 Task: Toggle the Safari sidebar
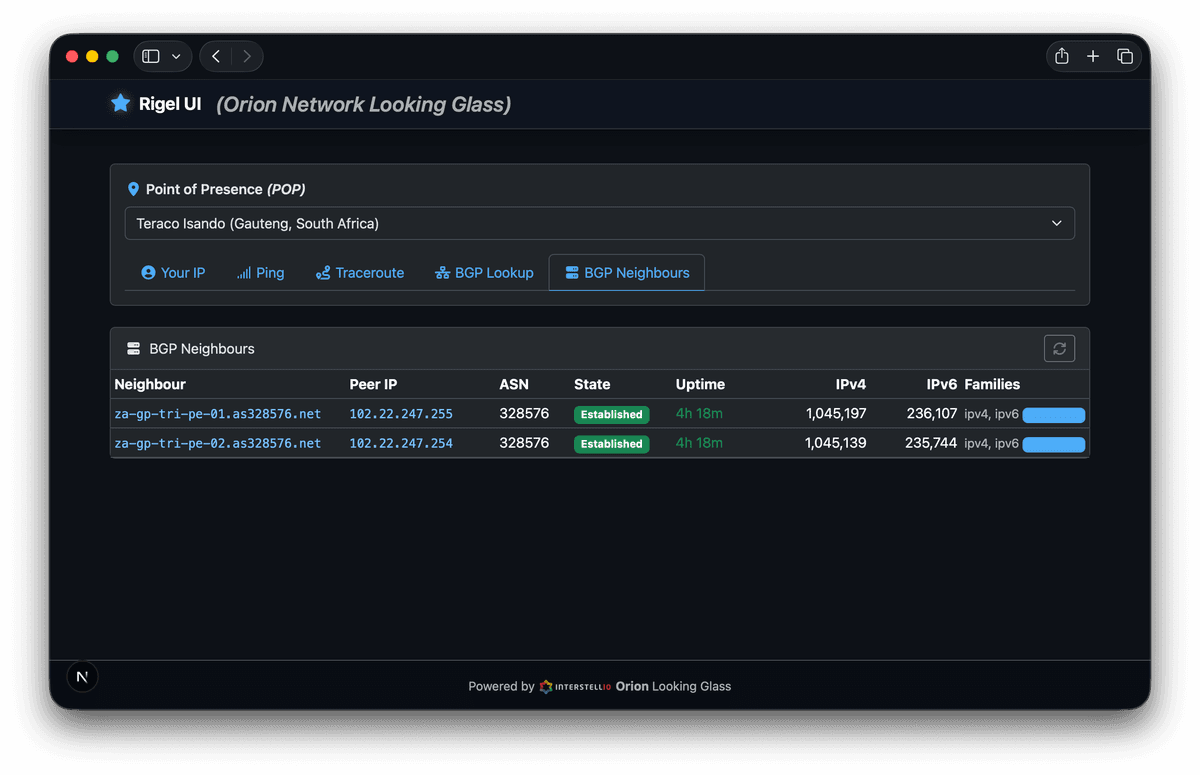[151, 56]
